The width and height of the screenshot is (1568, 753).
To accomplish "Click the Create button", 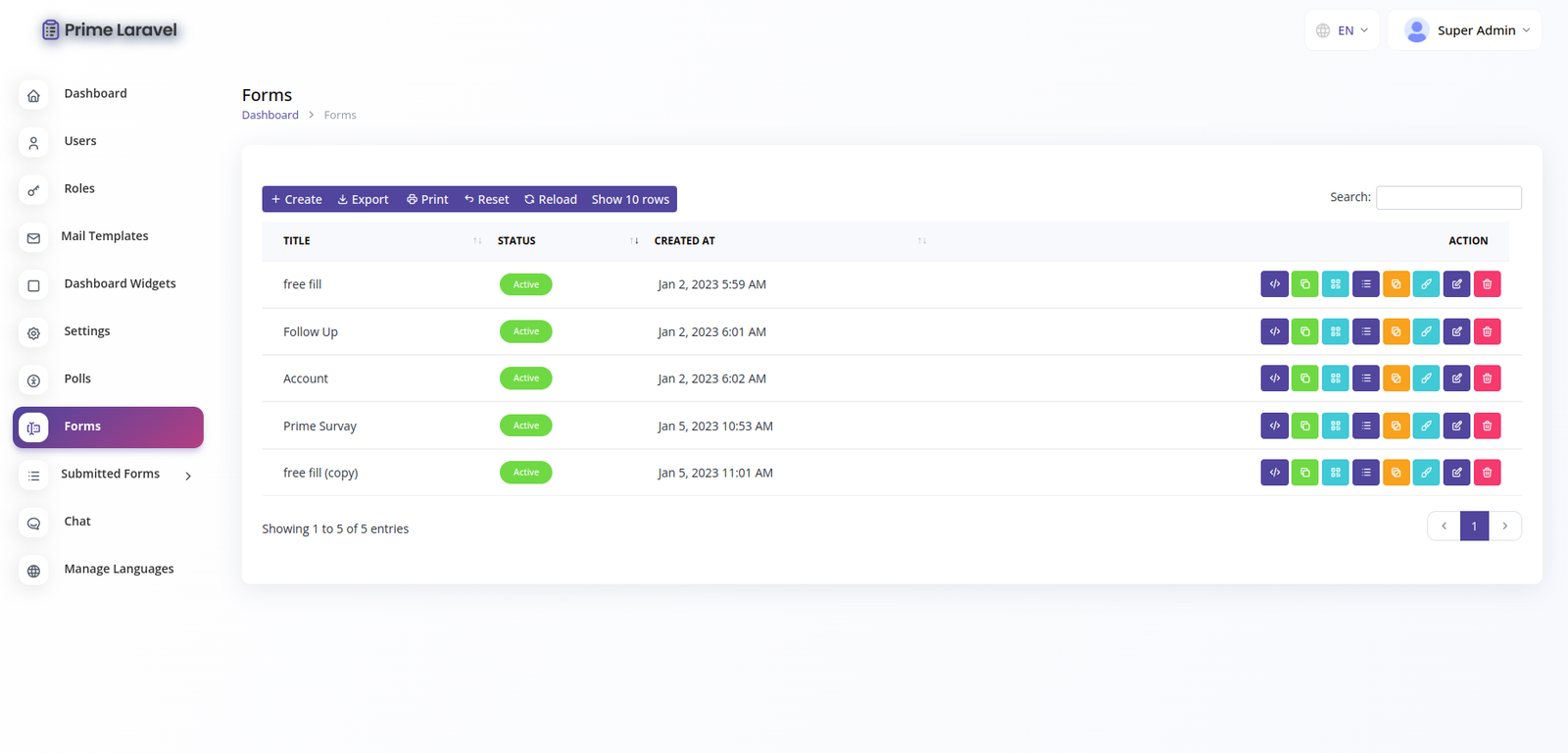I will [x=297, y=199].
